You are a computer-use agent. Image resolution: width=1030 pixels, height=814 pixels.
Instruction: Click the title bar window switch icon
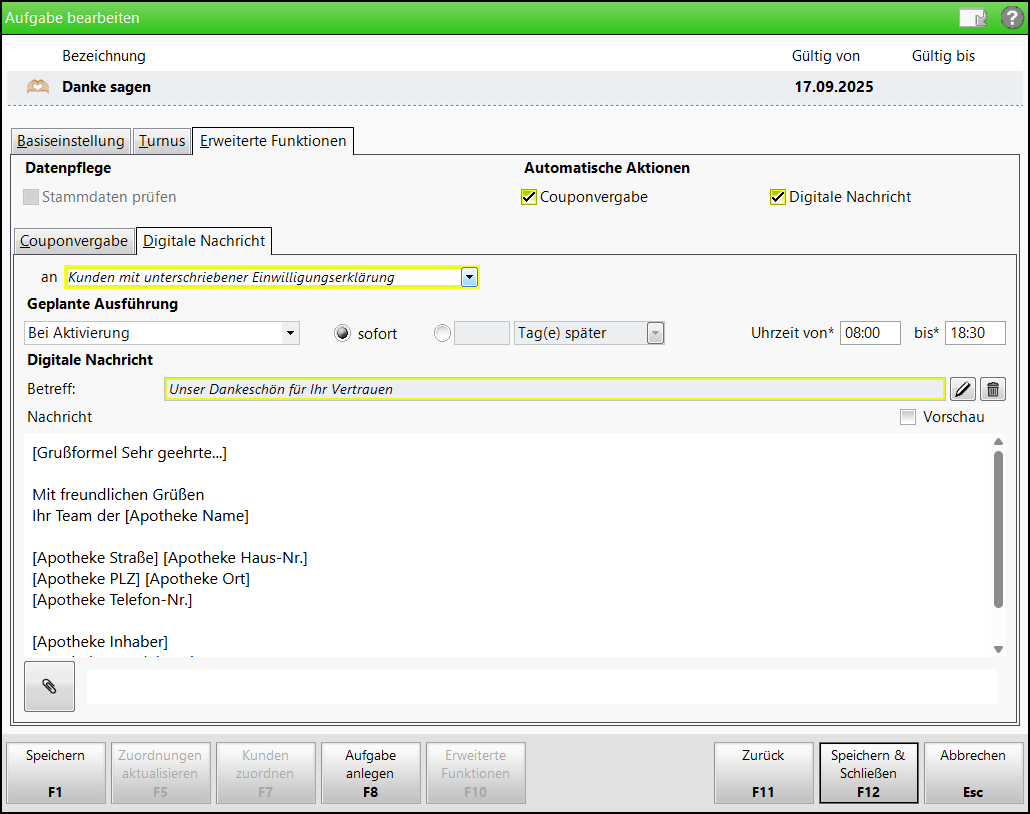pos(972,17)
